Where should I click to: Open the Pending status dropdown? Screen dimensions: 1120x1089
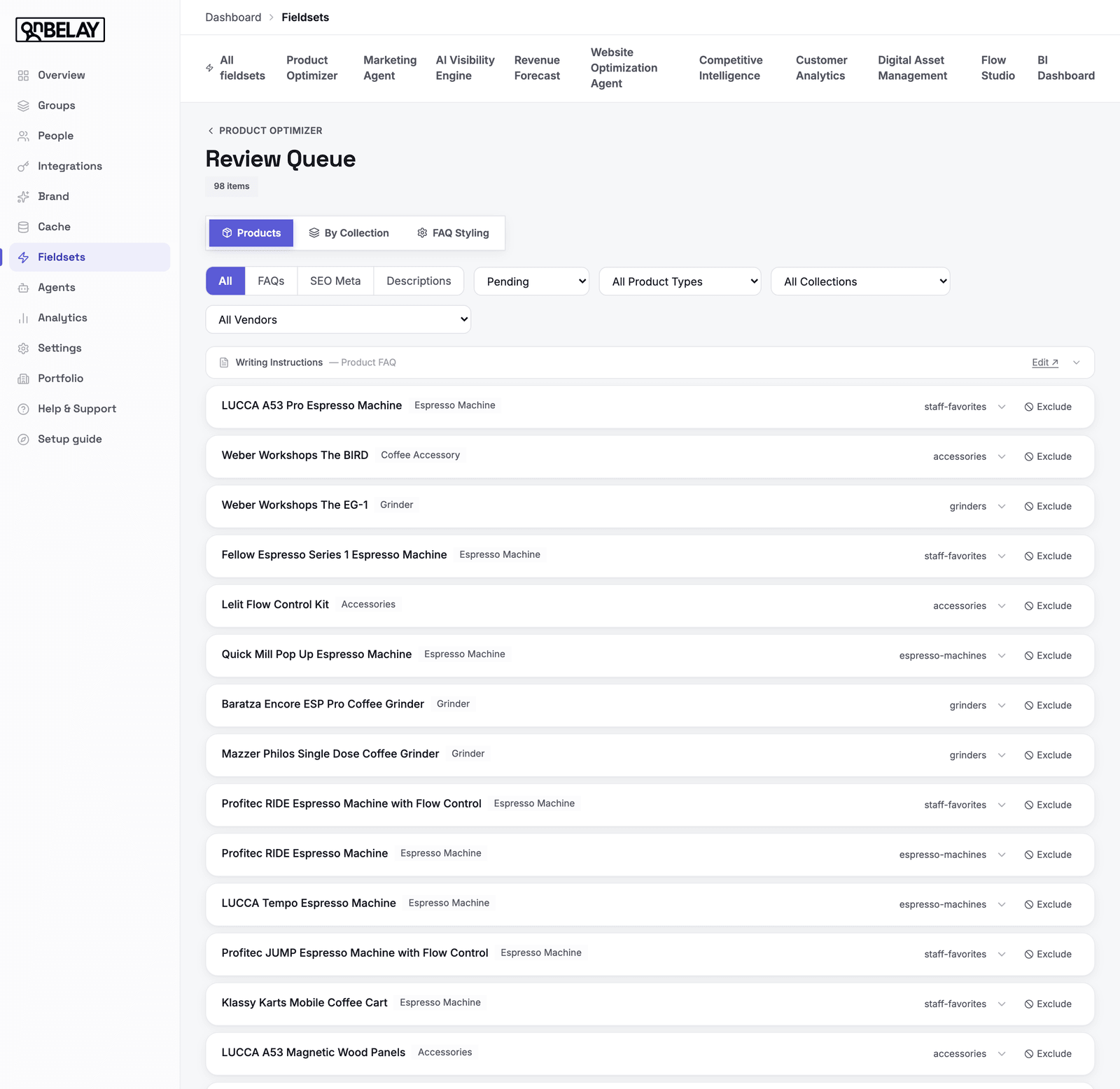531,281
